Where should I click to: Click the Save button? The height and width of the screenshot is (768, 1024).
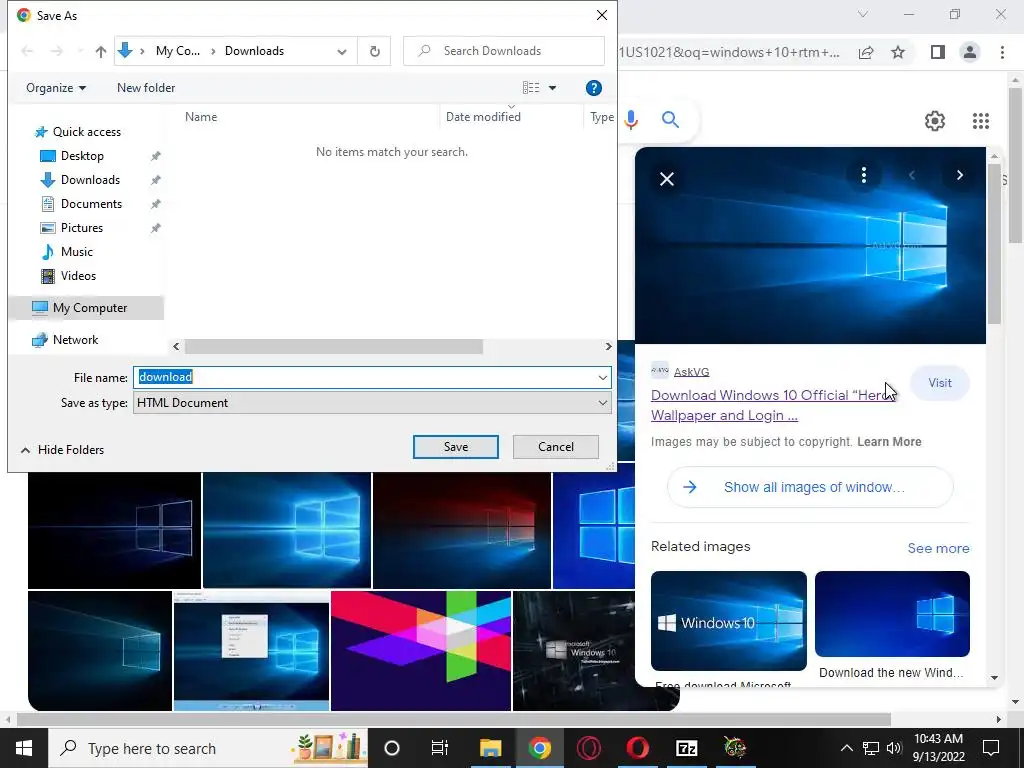pyautogui.click(x=456, y=447)
